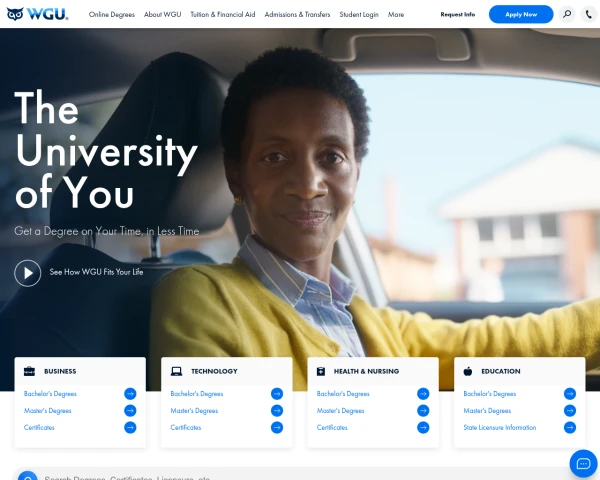Open Business Master's Degrees link
600x480 pixels.
[x=47, y=410]
